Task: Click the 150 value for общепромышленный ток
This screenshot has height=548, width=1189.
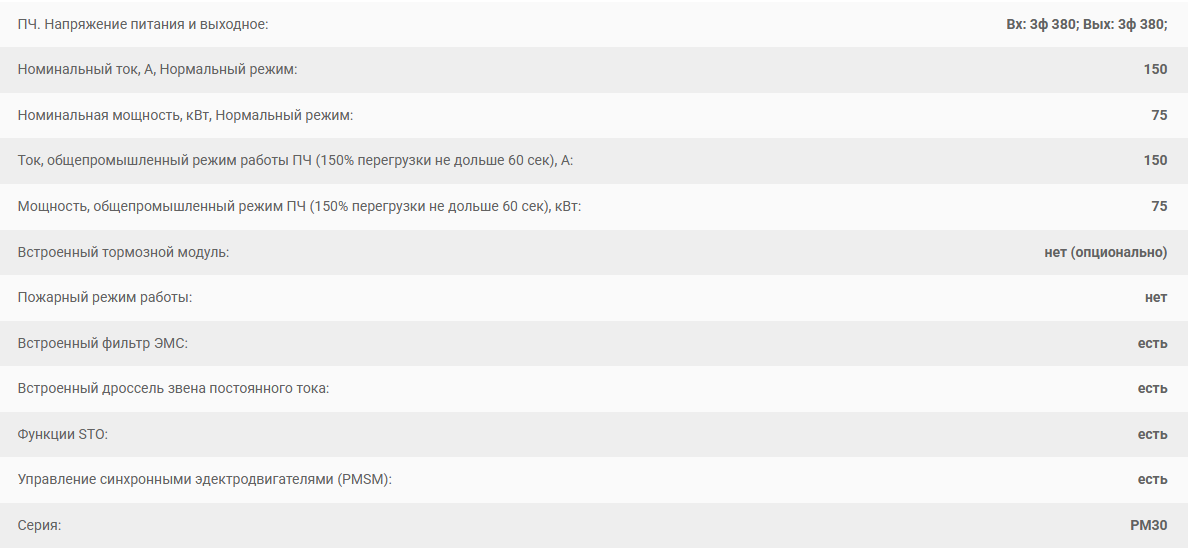Action: (x=1156, y=161)
